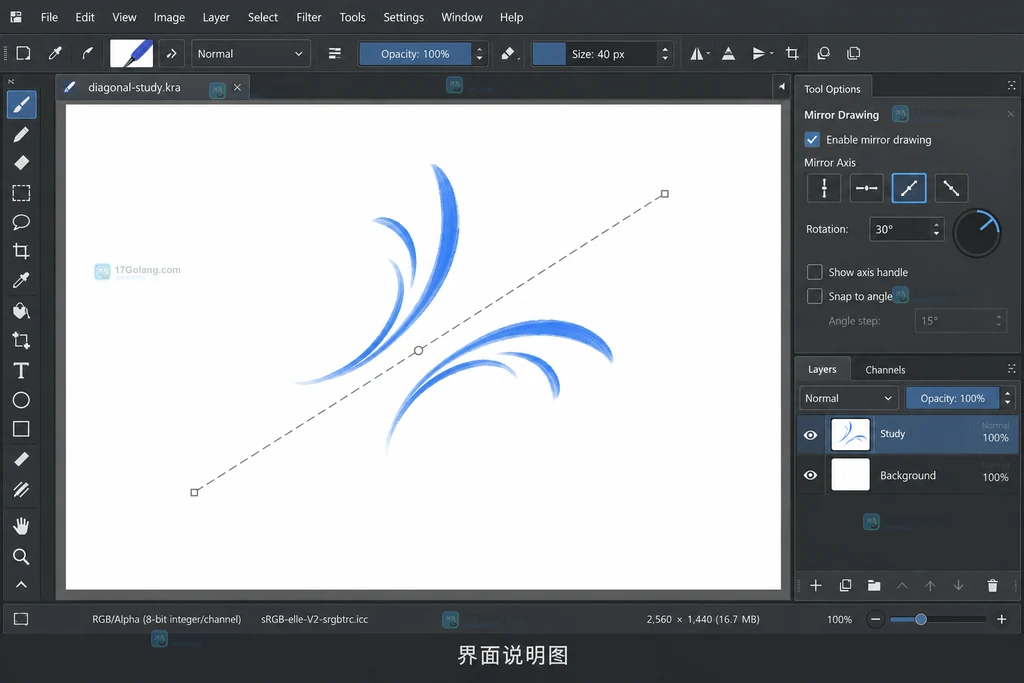Hide the Background layer
The image size is (1024, 683).
(810, 475)
